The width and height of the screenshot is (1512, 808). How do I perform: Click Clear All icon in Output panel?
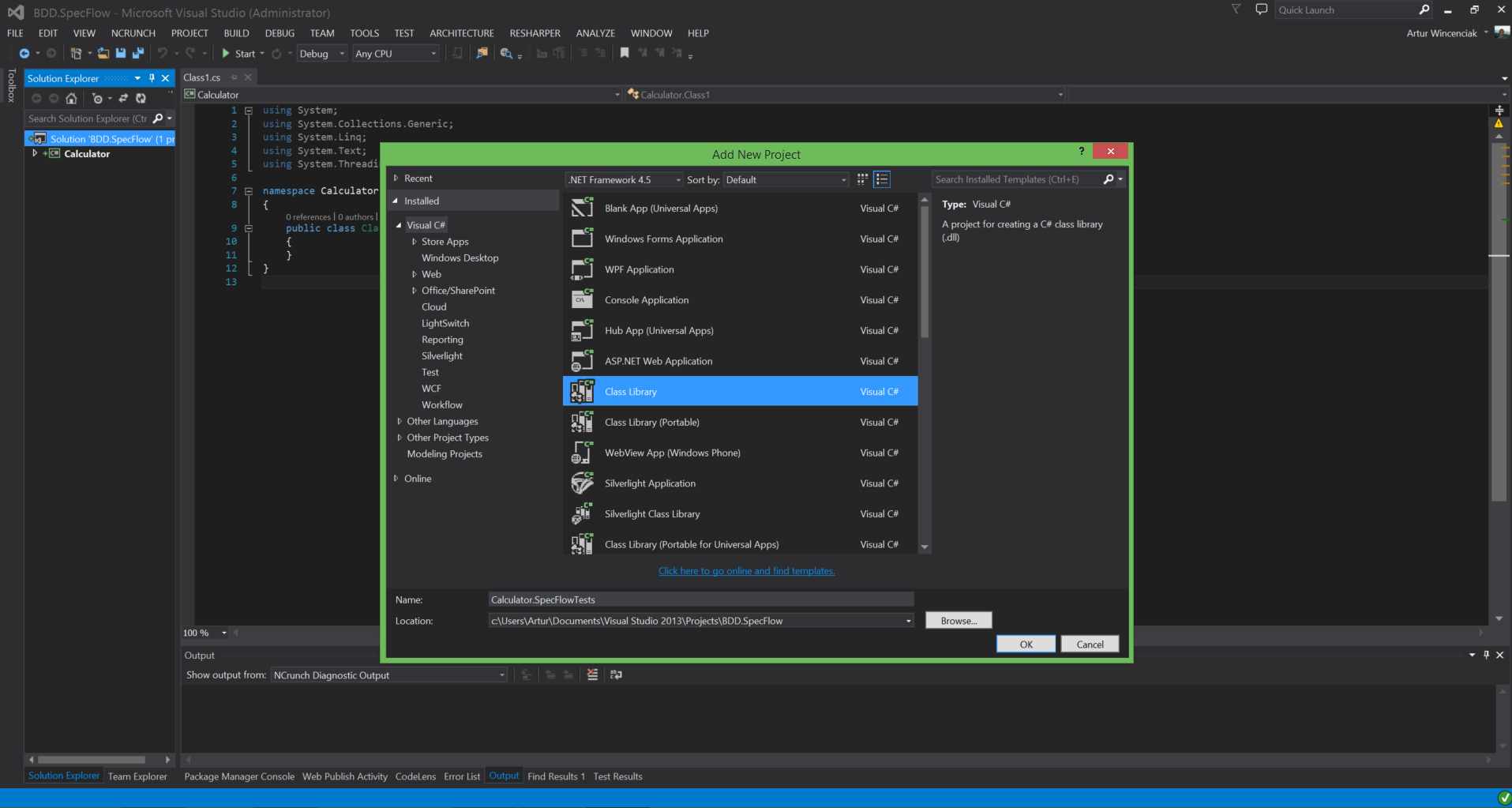592,675
